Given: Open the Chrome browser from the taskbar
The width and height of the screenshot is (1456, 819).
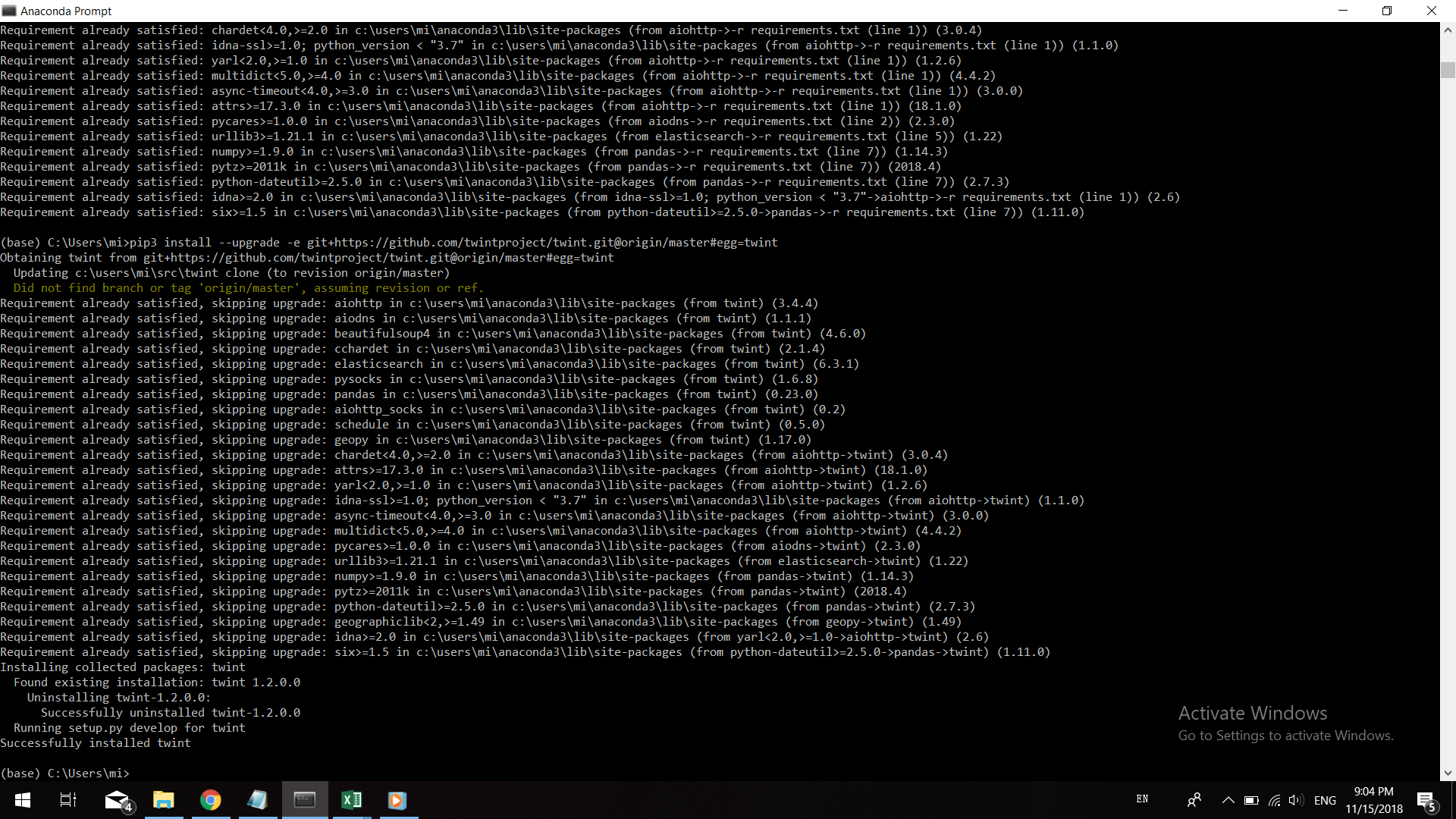Looking at the screenshot, I should [211, 800].
